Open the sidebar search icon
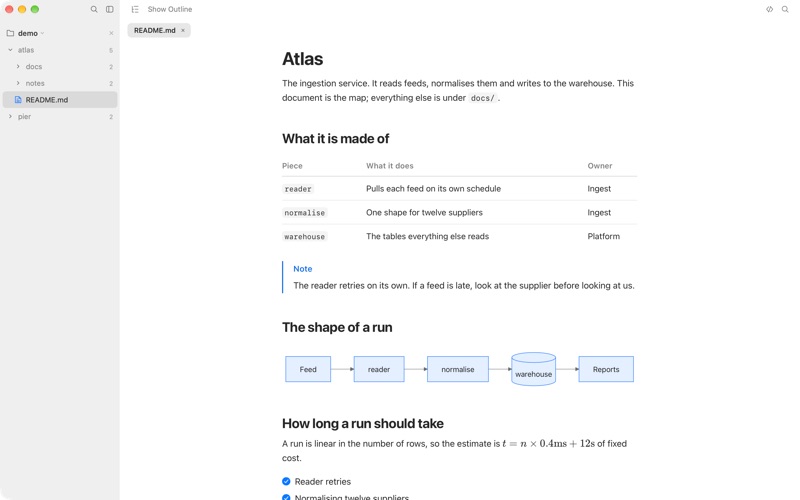 point(94,9)
